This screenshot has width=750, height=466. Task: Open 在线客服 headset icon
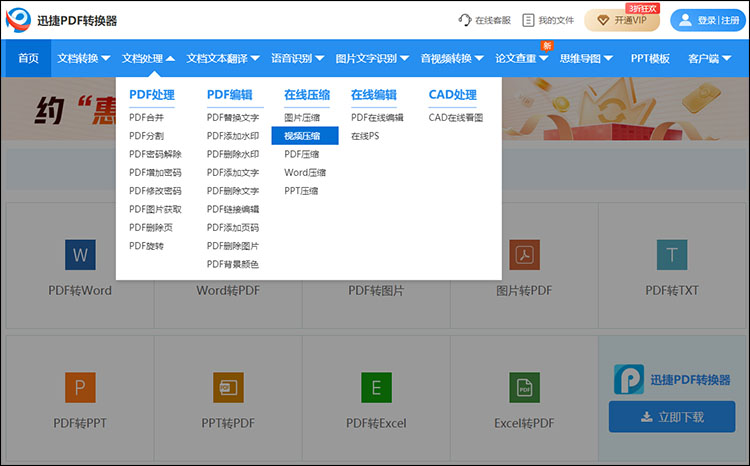tap(465, 20)
